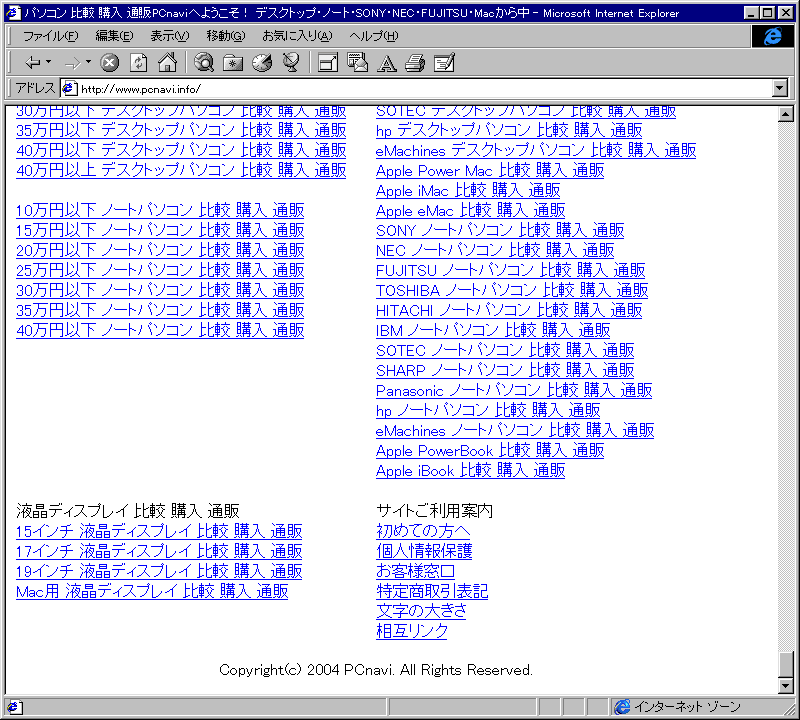Open the 40万円以上 デスクトップパソコン link
This screenshot has height=720, width=800.
tap(181, 170)
